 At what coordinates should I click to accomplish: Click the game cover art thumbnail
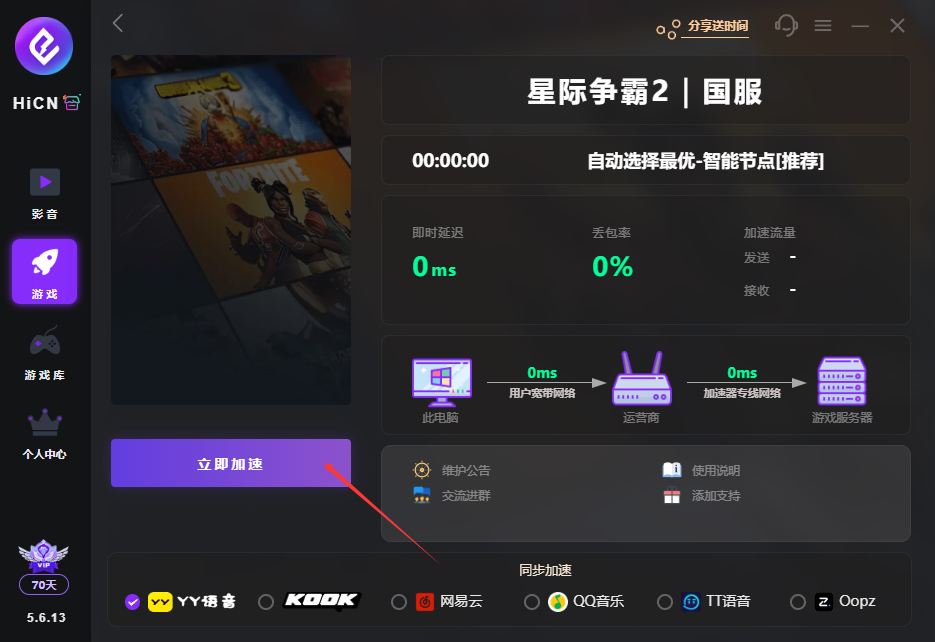click(231, 230)
